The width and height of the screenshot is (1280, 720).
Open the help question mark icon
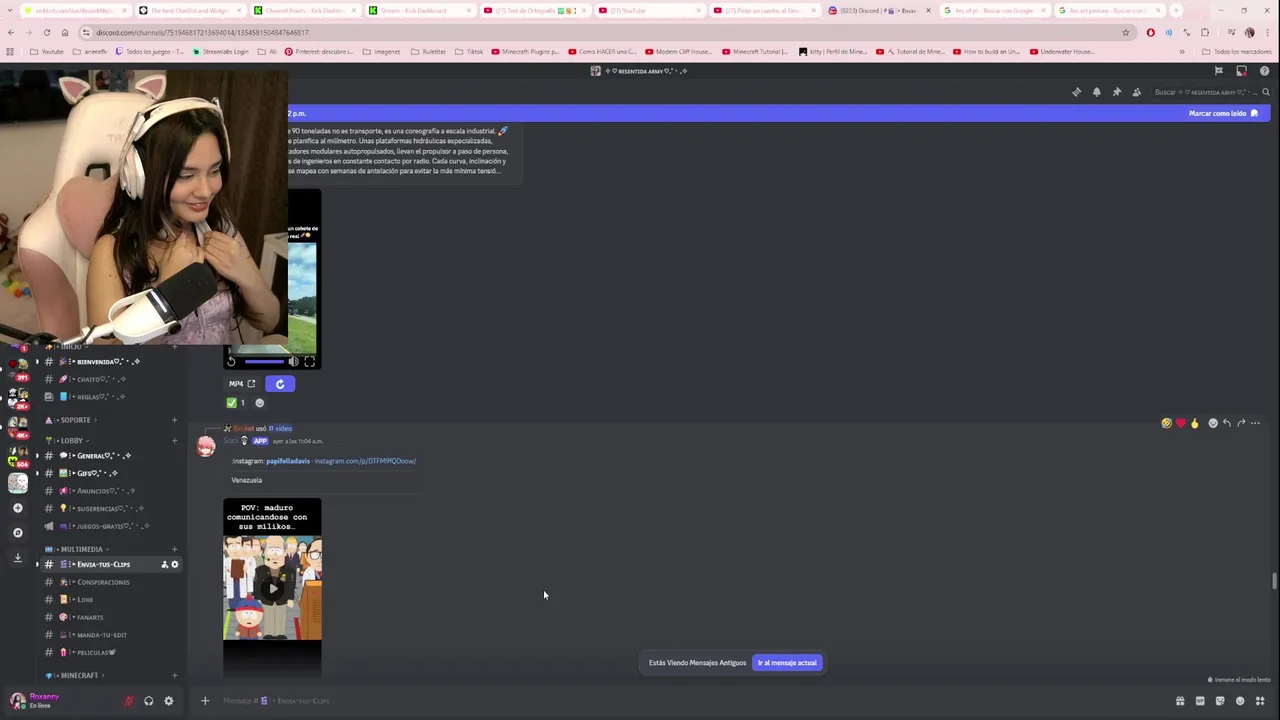(x=1264, y=71)
